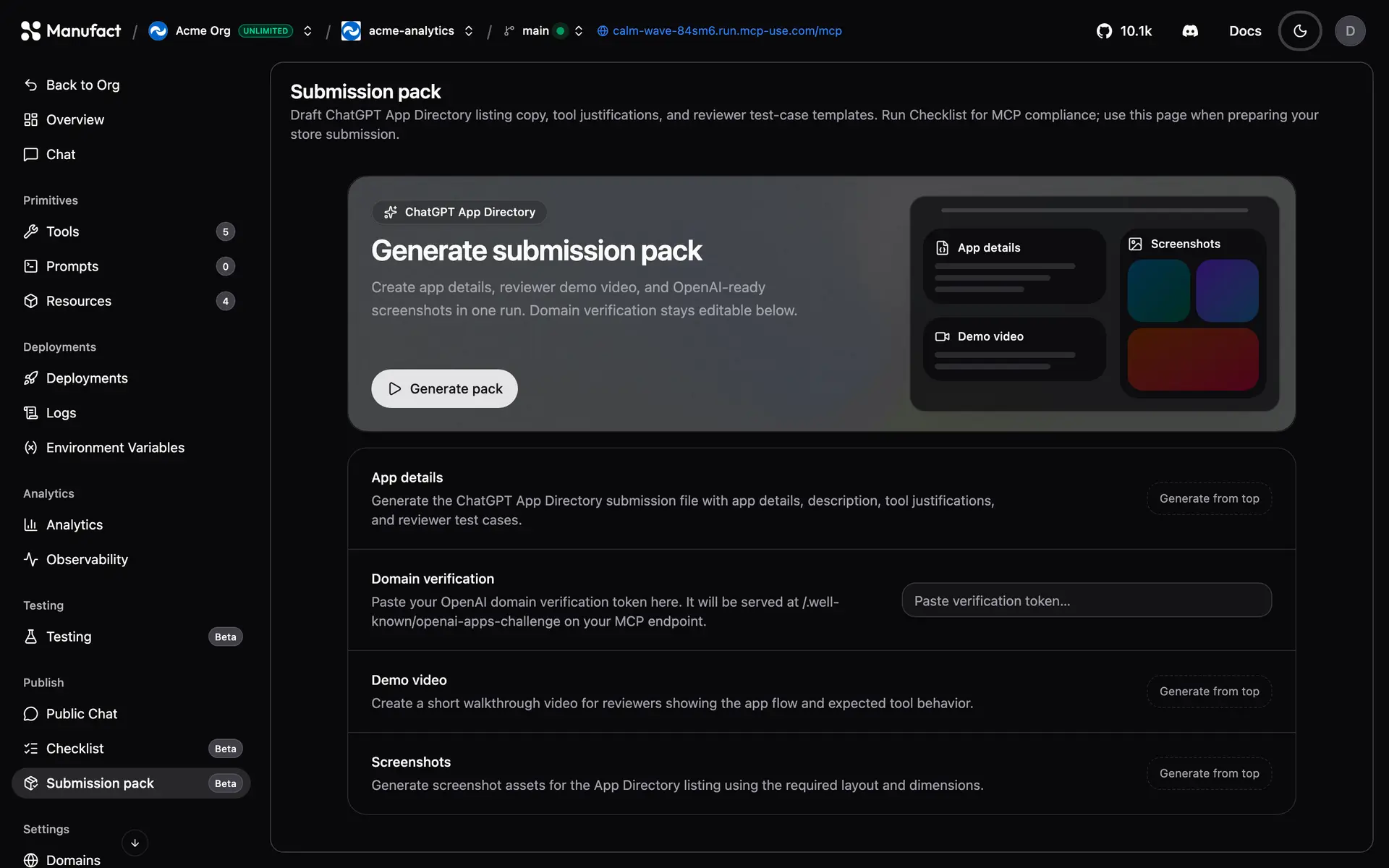The width and height of the screenshot is (1389, 868).
Task: Click the Deployments rocket icon
Action: pos(30,378)
